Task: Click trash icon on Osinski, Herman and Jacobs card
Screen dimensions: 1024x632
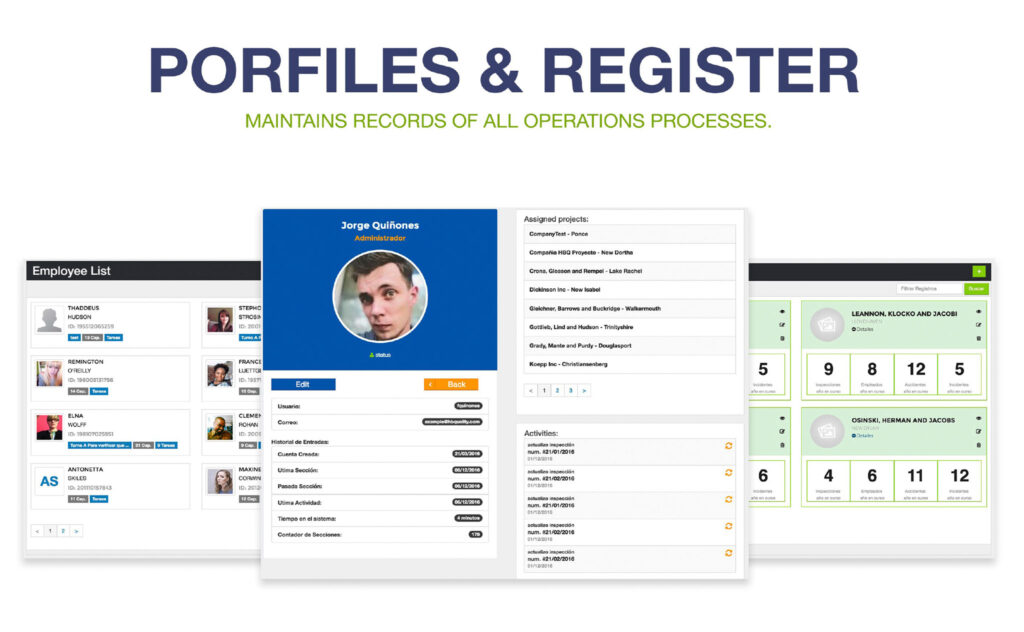Action: pyautogui.click(x=978, y=445)
